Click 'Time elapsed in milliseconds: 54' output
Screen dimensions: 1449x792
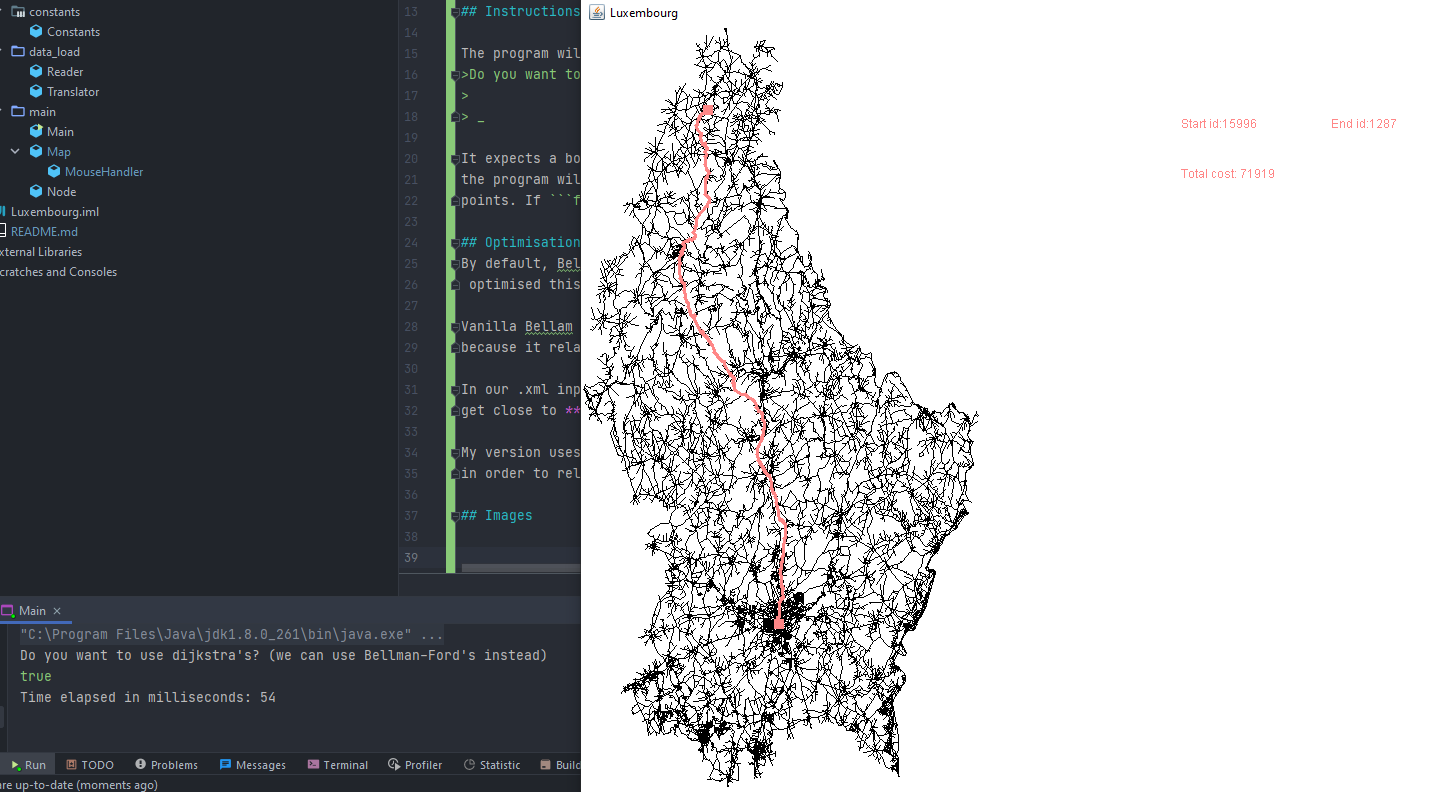148,698
